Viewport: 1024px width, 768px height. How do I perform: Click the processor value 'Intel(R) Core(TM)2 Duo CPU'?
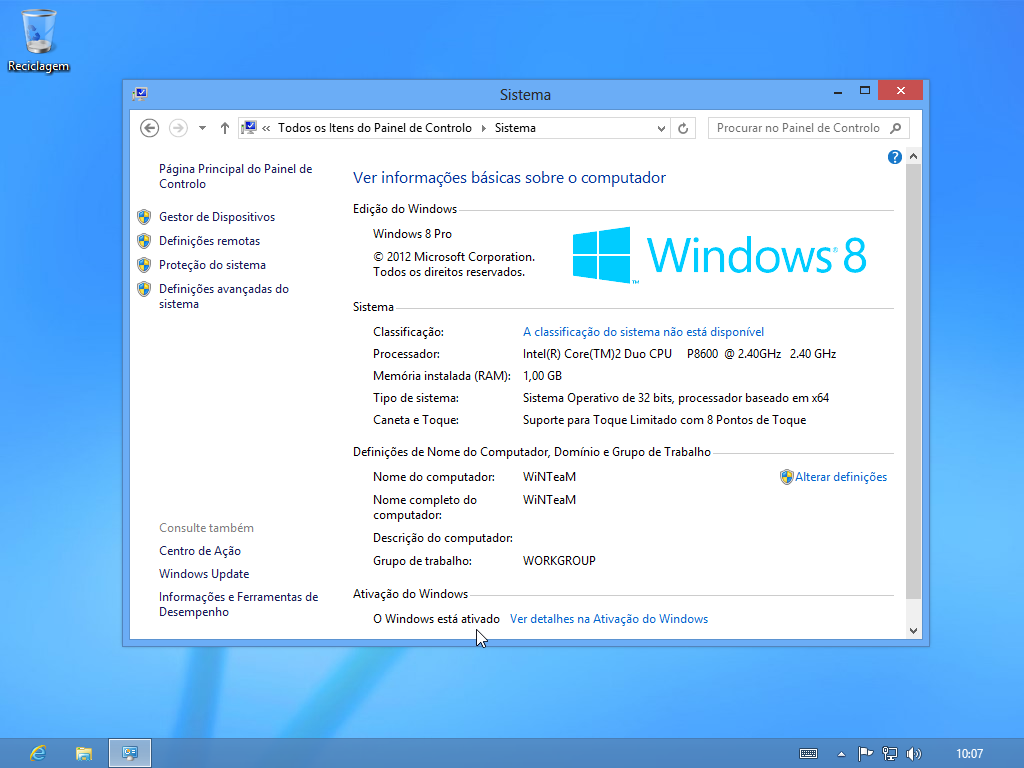[597, 354]
